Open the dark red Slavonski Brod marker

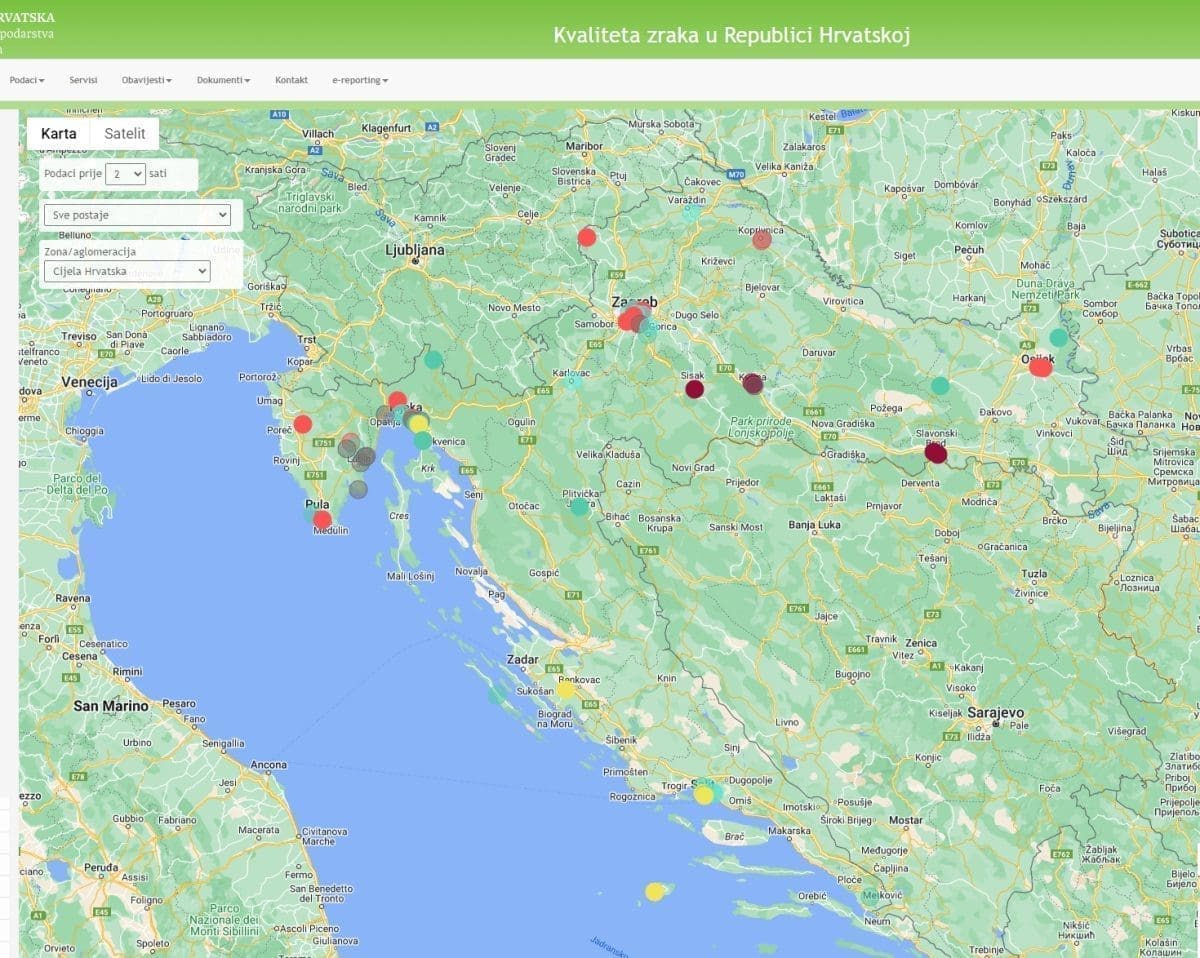tap(935, 453)
